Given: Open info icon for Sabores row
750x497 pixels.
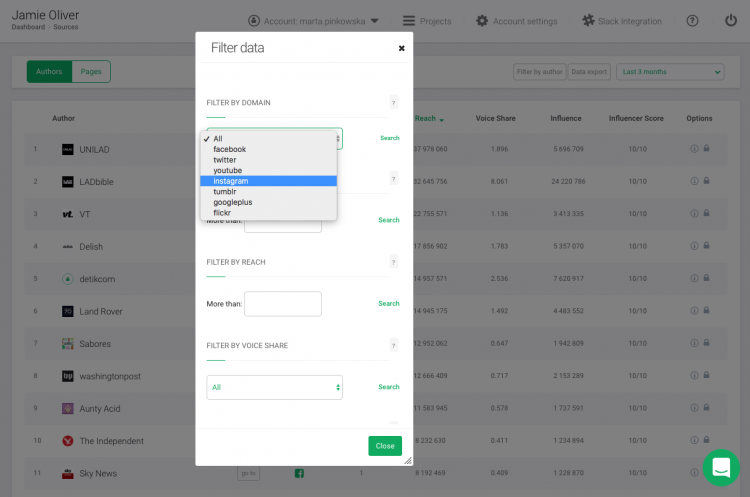Looking at the screenshot, I should [694, 343].
